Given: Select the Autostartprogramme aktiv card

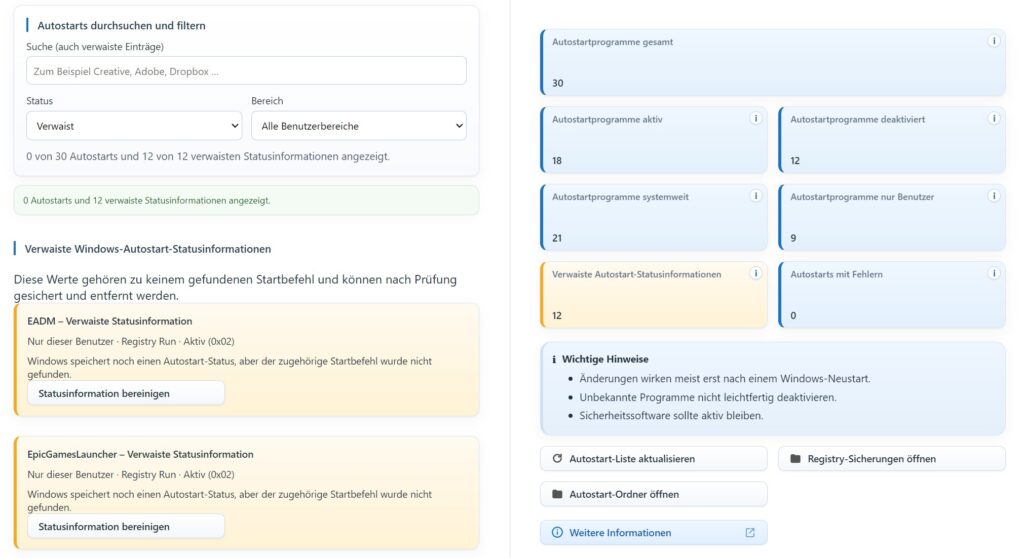Looking at the screenshot, I should click(x=654, y=140).
